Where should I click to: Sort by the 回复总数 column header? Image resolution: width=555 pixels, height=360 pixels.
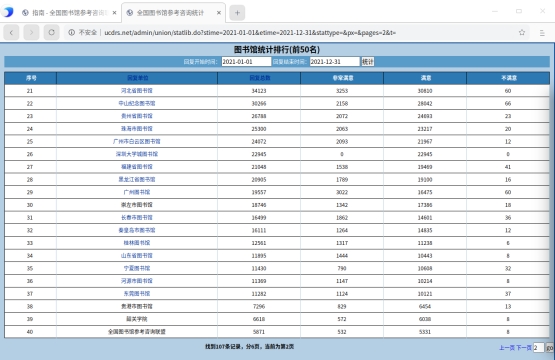coord(259,78)
